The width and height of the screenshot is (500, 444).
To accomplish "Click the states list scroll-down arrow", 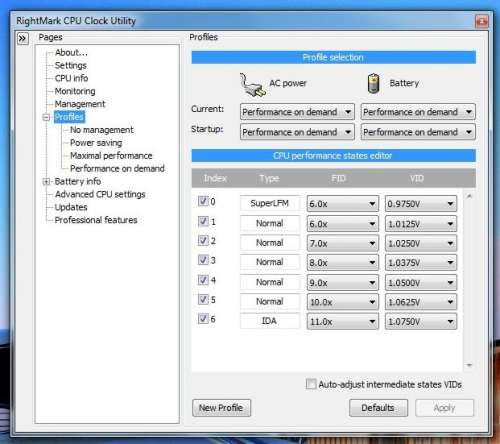I will 469,365.
